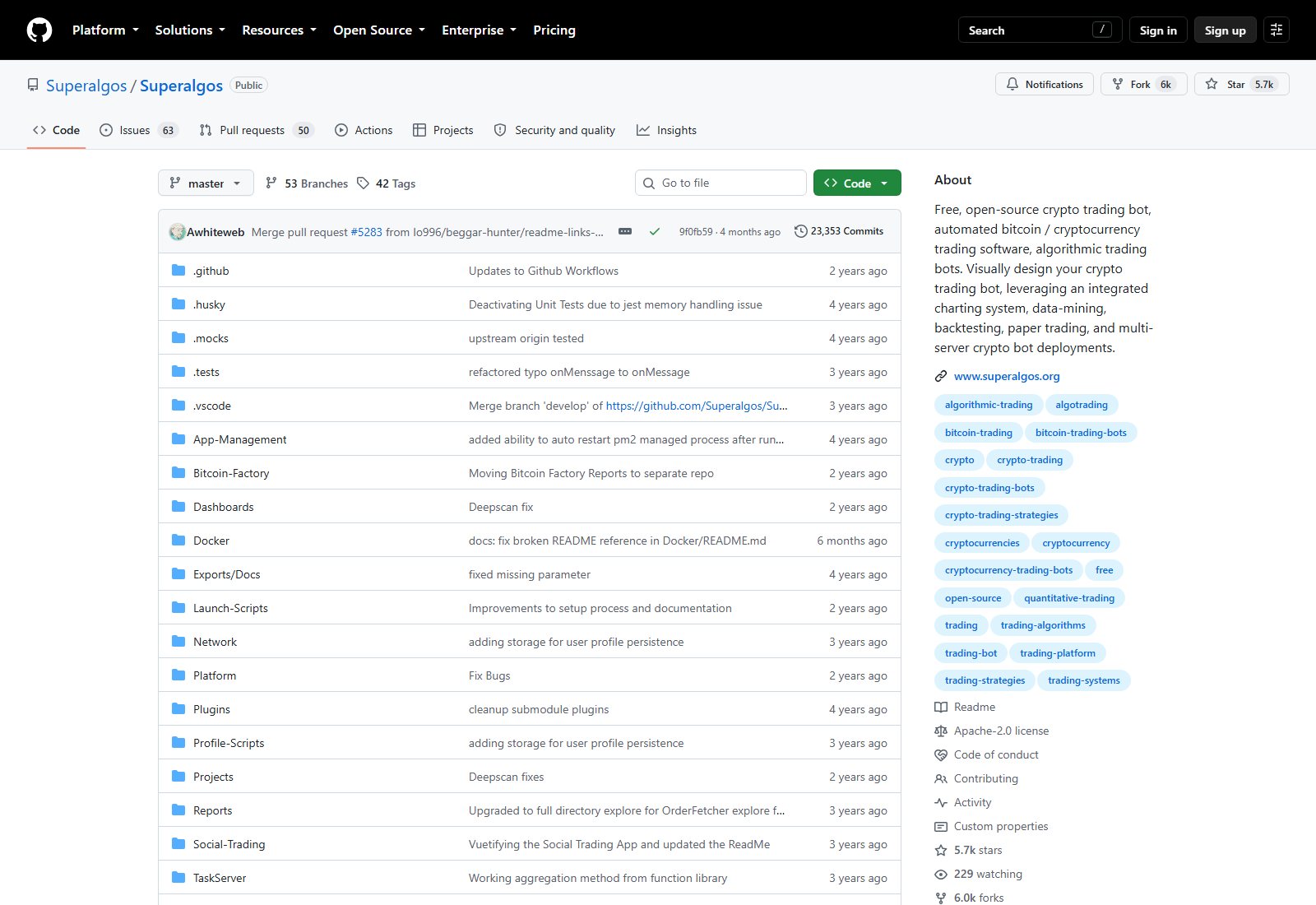Click the Bitcoin-Factory folder icon
Image resolution: width=1316 pixels, height=905 pixels.
(x=178, y=472)
